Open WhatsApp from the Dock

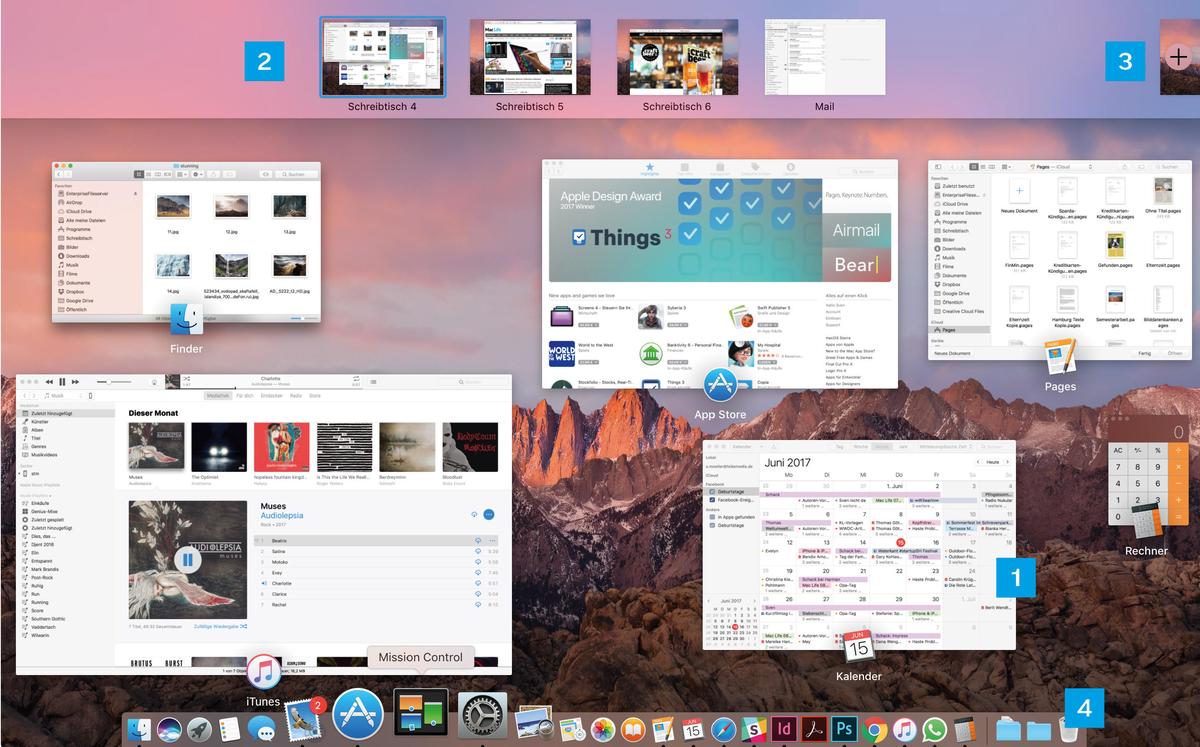[x=934, y=730]
